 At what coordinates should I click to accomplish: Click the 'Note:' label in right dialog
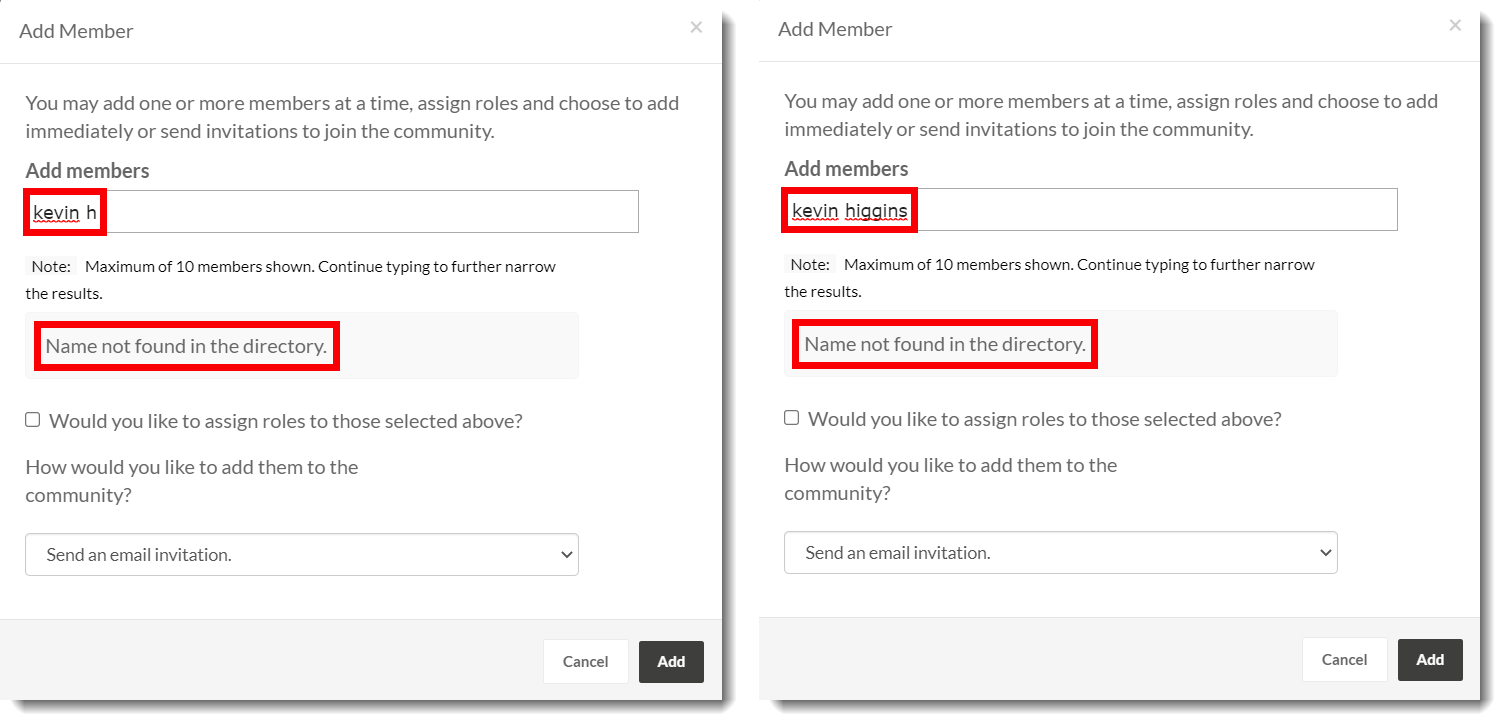click(810, 265)
